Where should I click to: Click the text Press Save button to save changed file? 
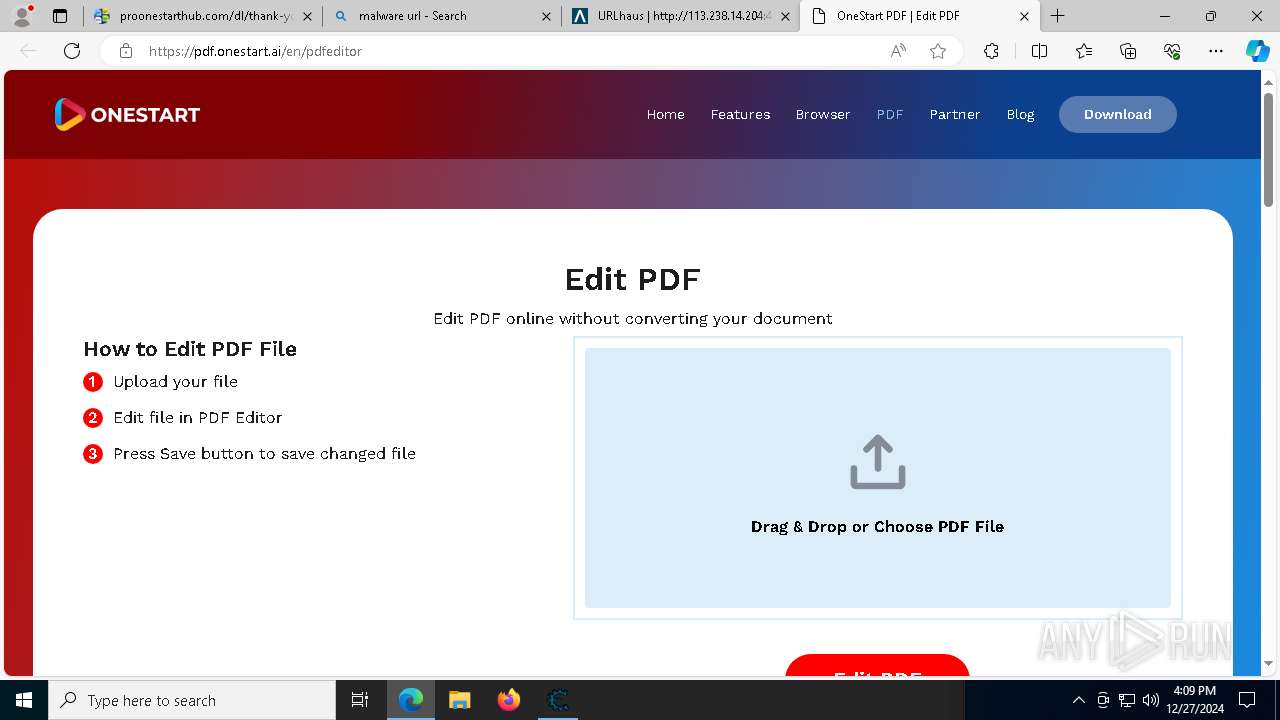[x=264, y=453]
